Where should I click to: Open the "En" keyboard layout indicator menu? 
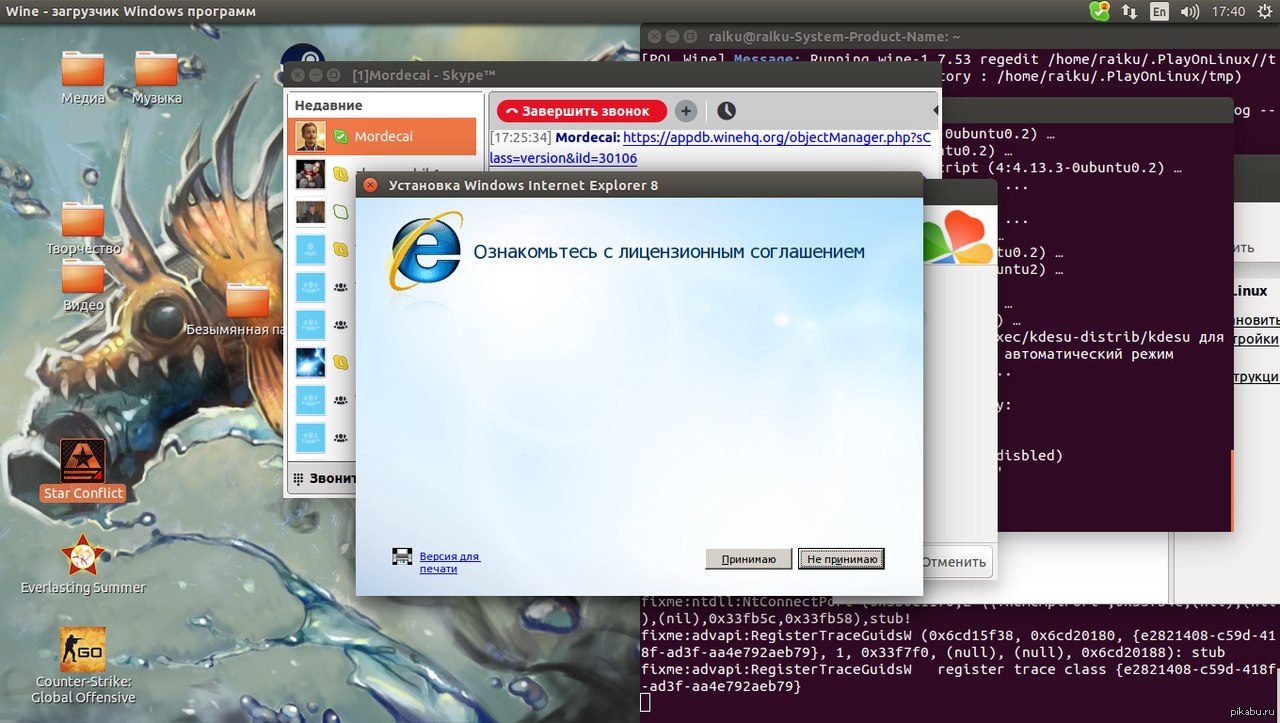1159,12
